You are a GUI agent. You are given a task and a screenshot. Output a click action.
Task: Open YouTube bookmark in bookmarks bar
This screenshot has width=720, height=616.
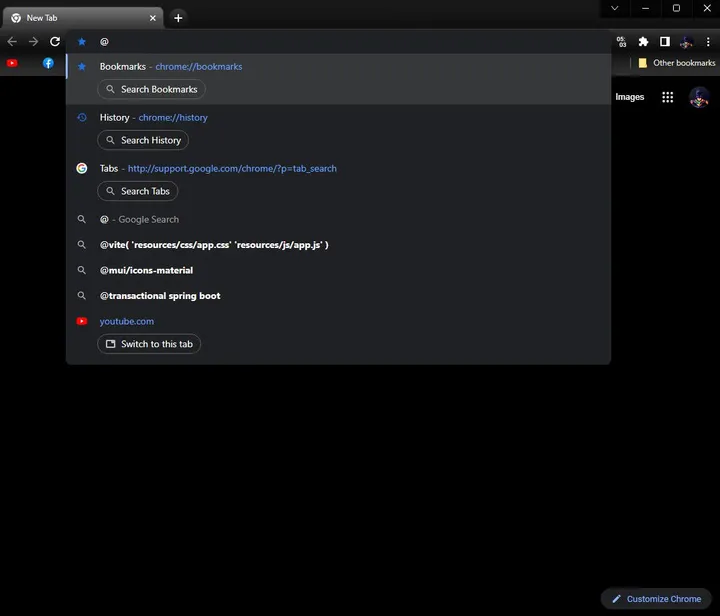coord(12,63)
